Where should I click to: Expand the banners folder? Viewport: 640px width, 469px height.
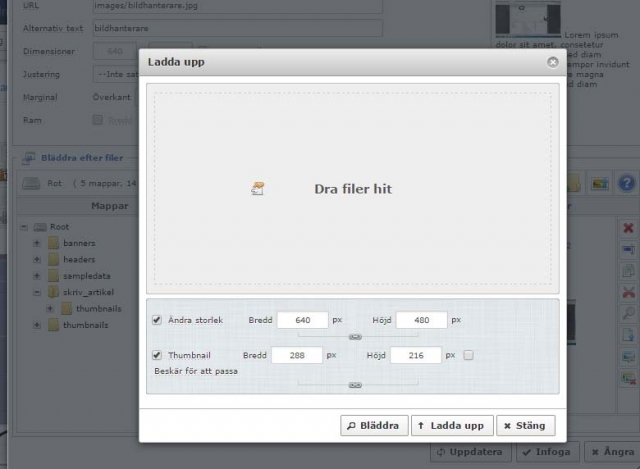[37, 243]
